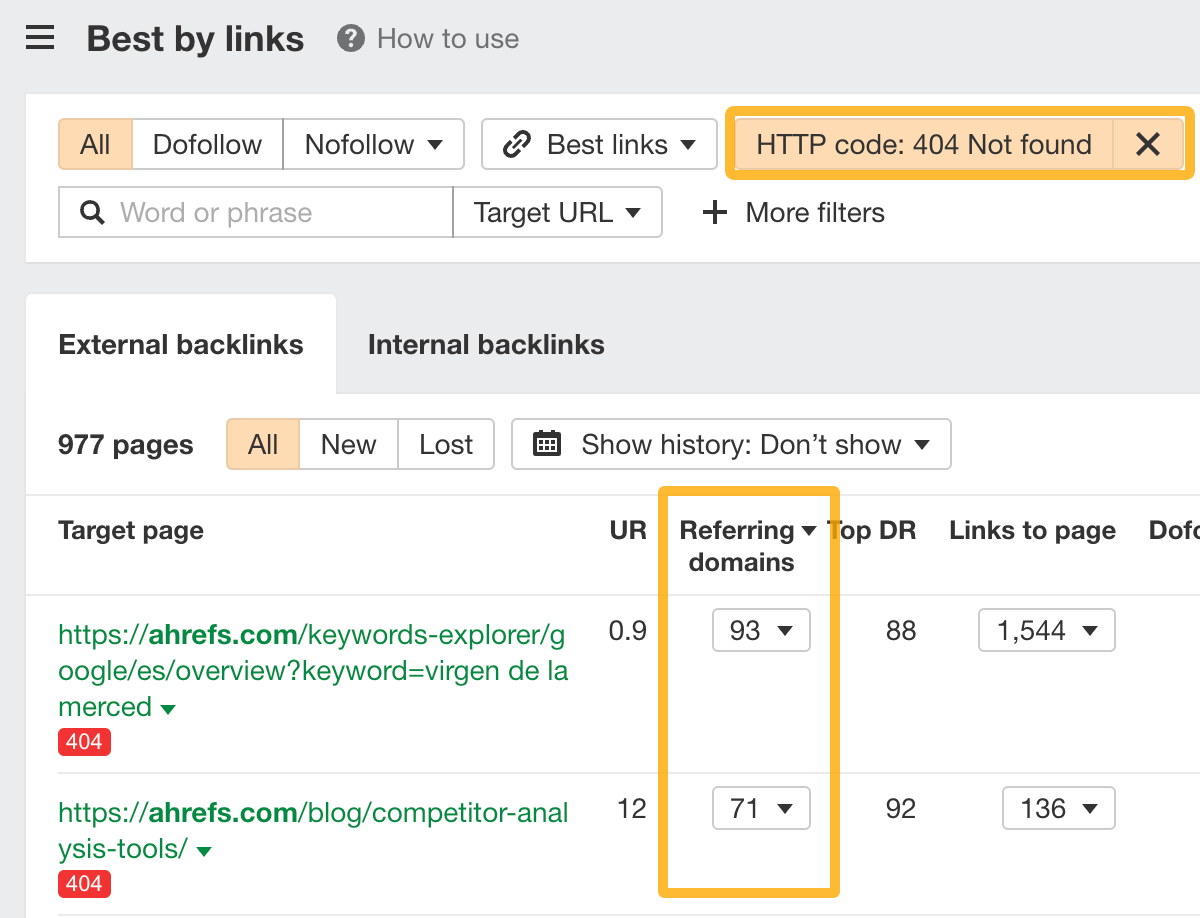The height and width of the screenshot is (918, 1200).
Task: Open the Nofollow dropdown
Action: [x=373, y=144]
